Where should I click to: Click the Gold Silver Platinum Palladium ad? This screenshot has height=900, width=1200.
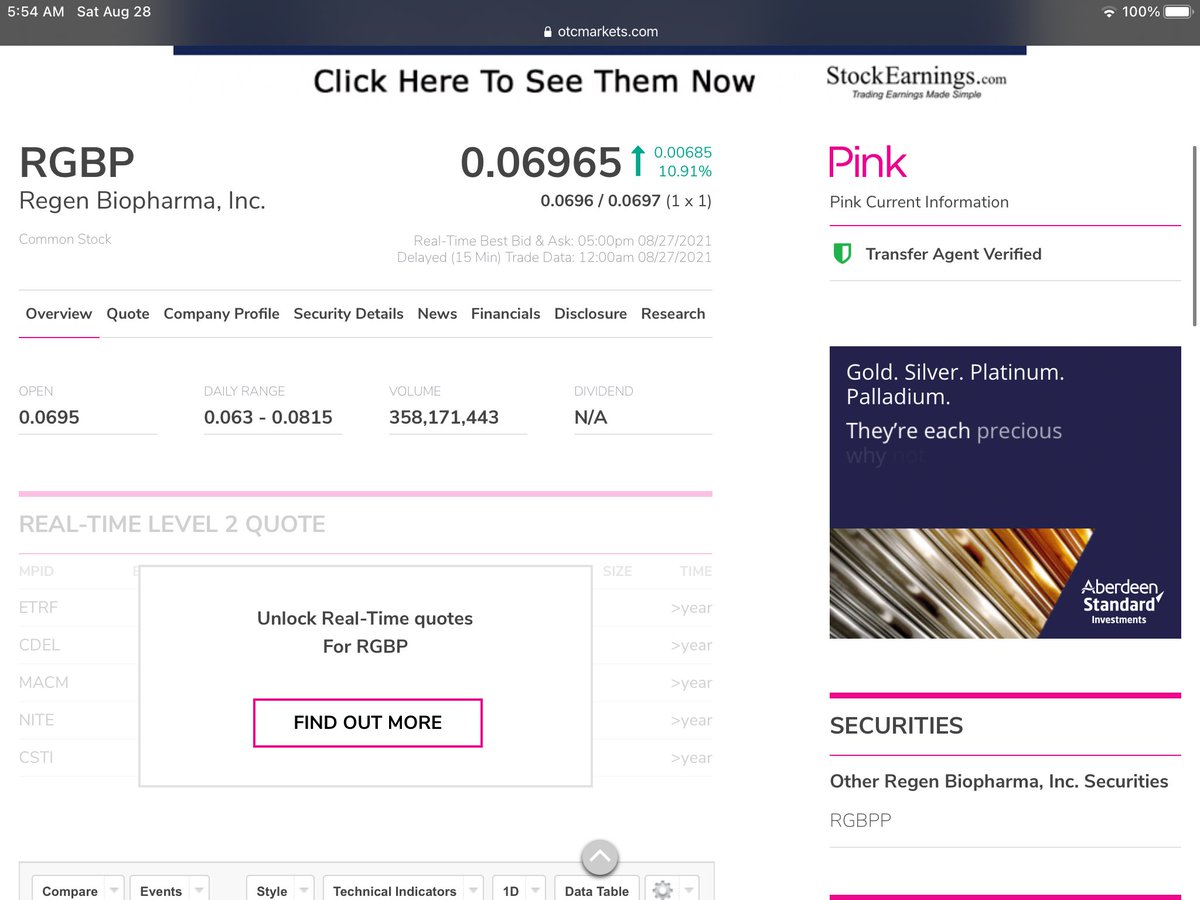tap(1005, 492)
